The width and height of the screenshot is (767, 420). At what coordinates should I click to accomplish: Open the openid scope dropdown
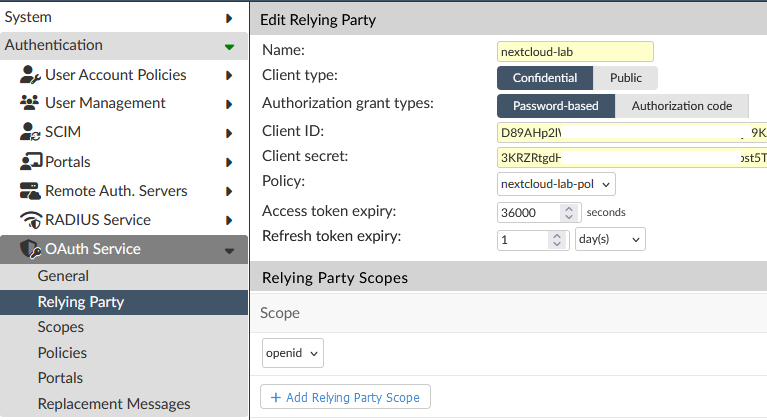click(x=293, y=353)
